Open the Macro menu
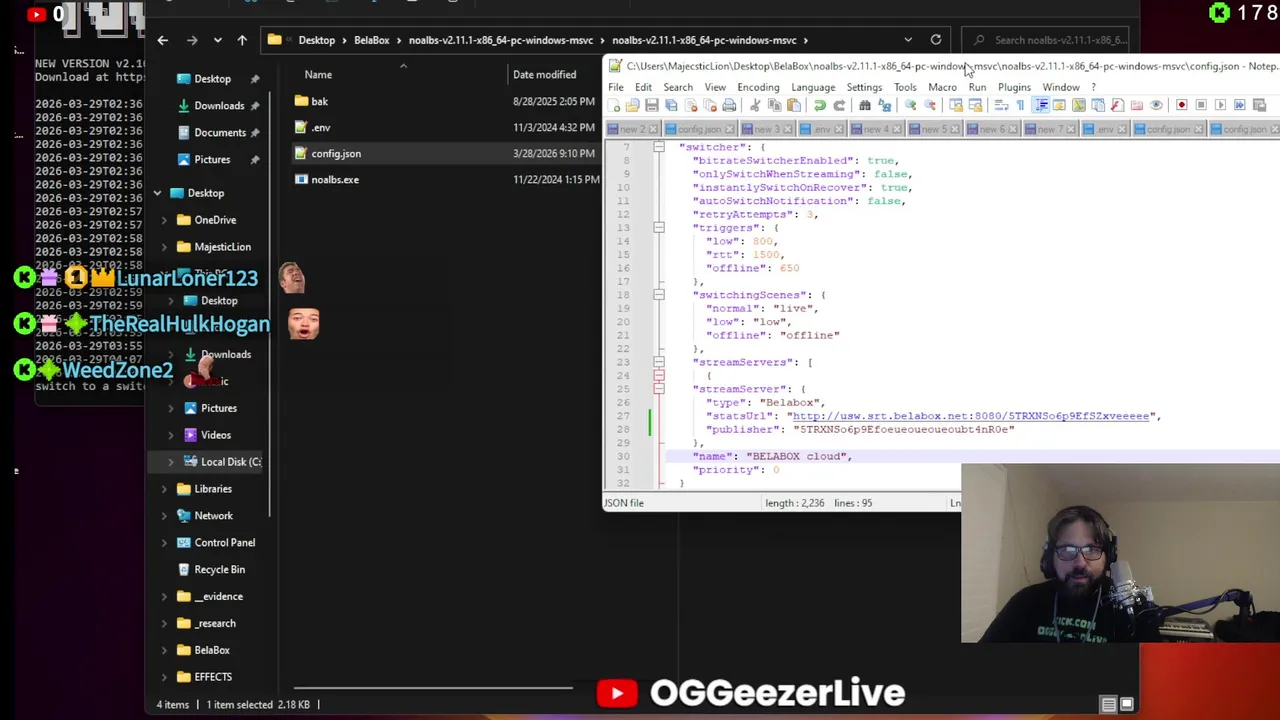 (942, 87)
